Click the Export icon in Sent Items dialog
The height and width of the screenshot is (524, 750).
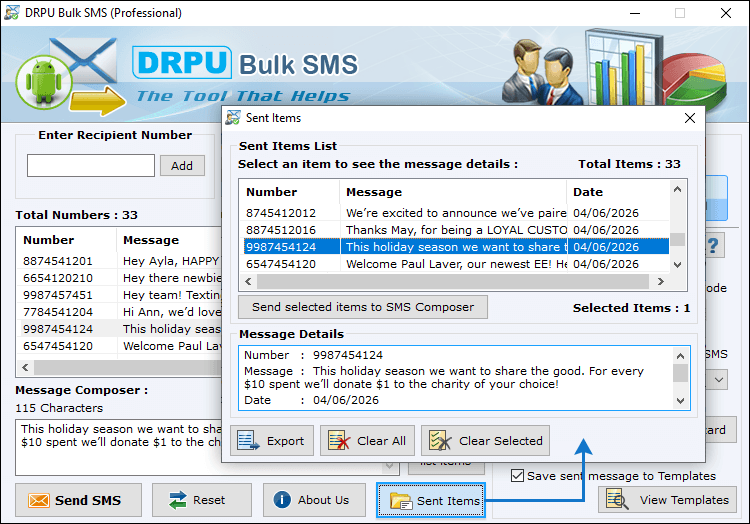pyautogui.click(x=248, y=440)
